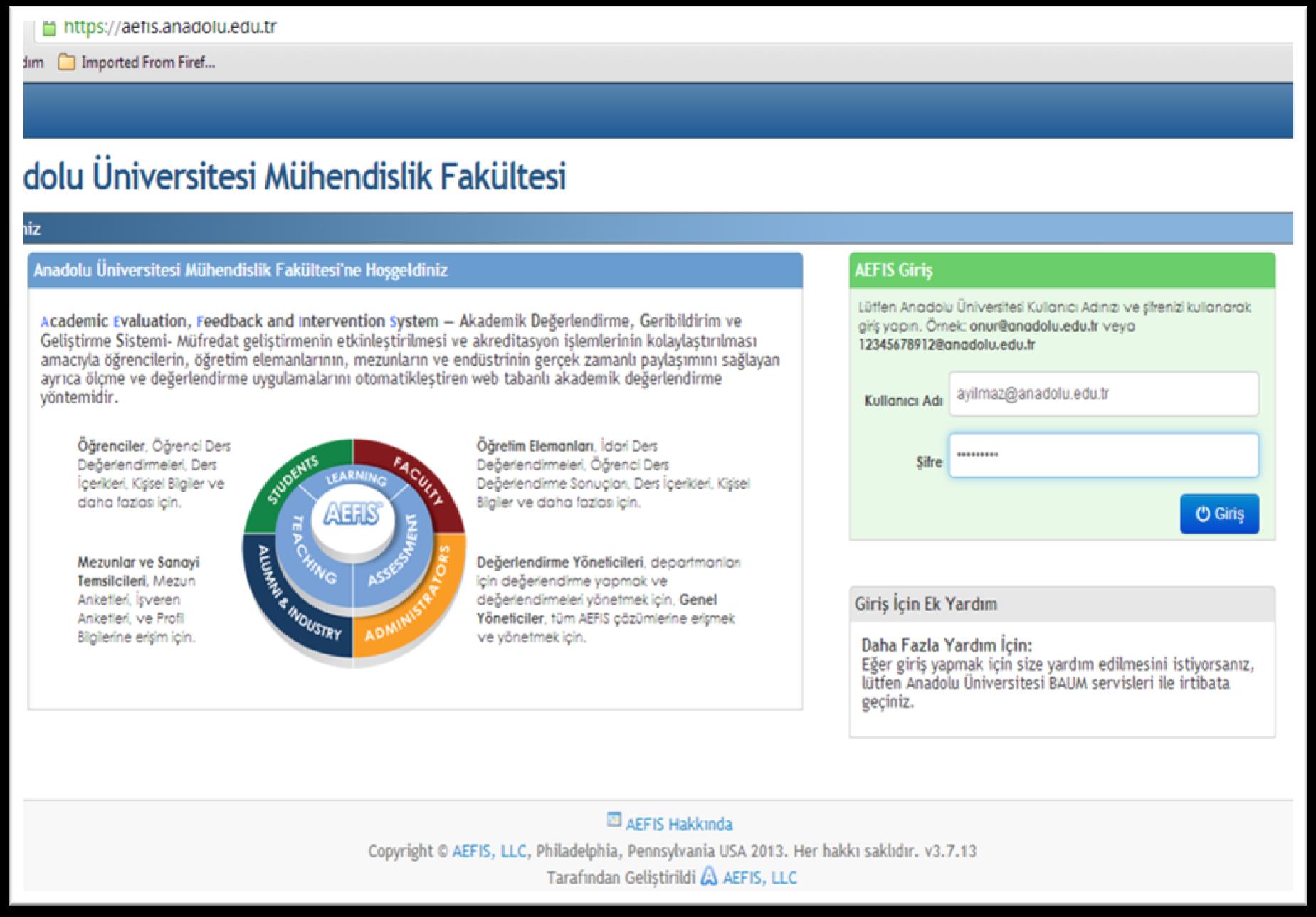Open the AEFIS Hakkında link
The height and width of the screenshot is (917, 1316).
(x=679, y=824)
